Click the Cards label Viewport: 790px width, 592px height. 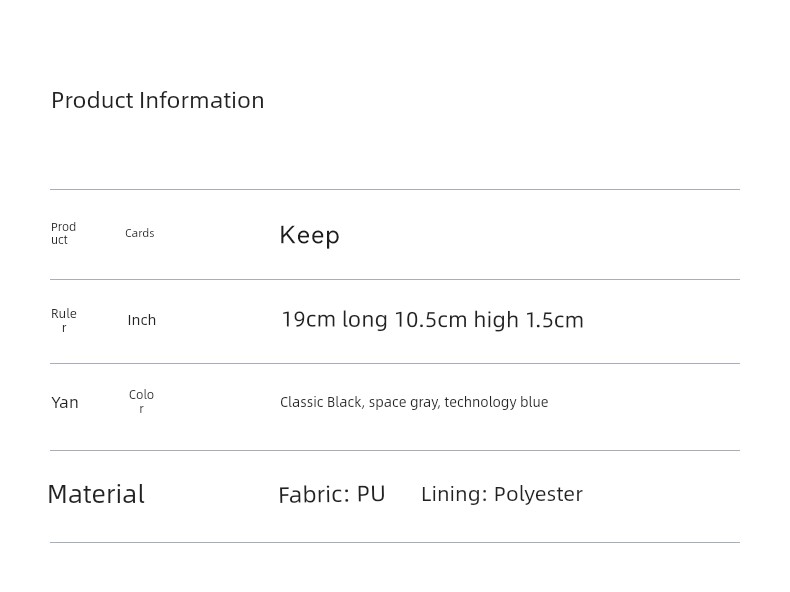coord(140,233)
